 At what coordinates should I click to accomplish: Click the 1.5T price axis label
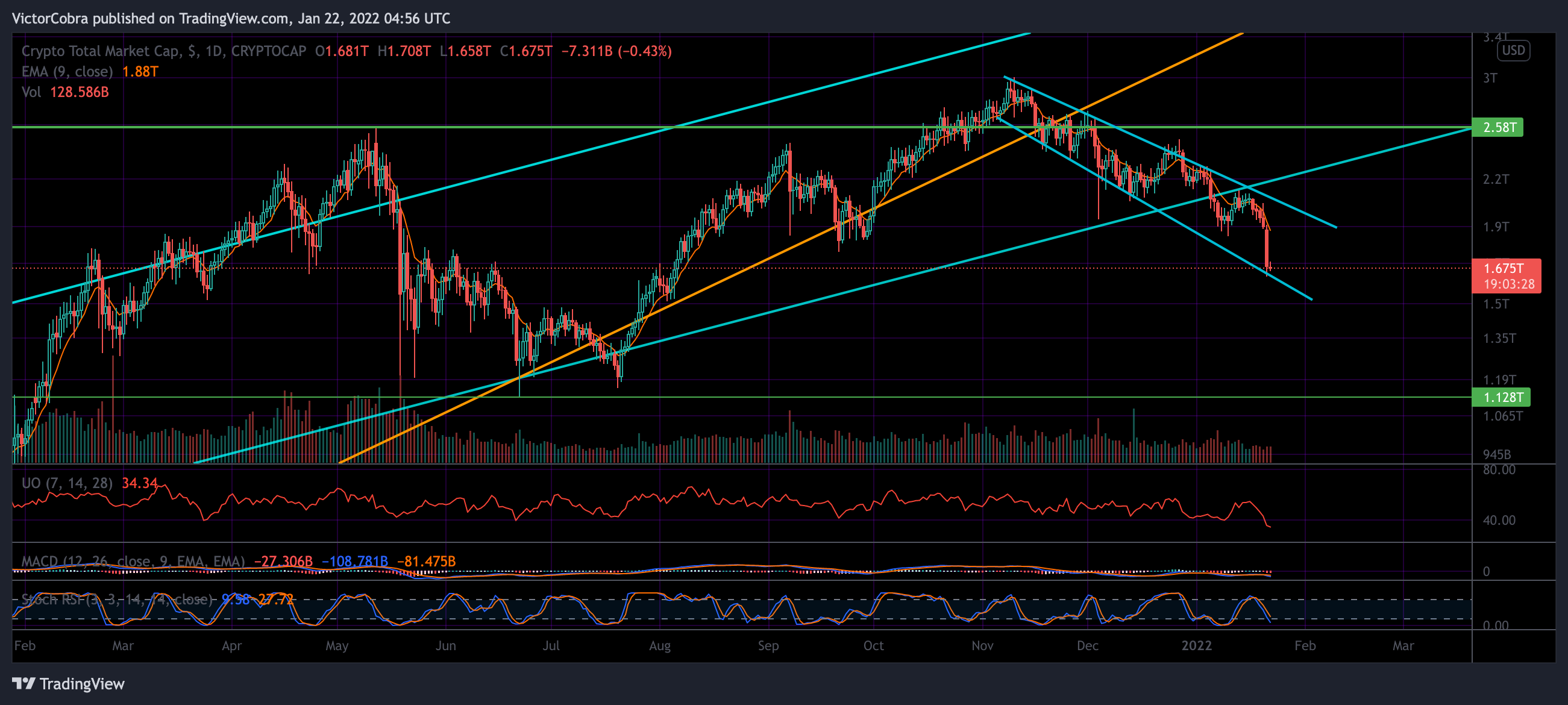click(1496, 304)
